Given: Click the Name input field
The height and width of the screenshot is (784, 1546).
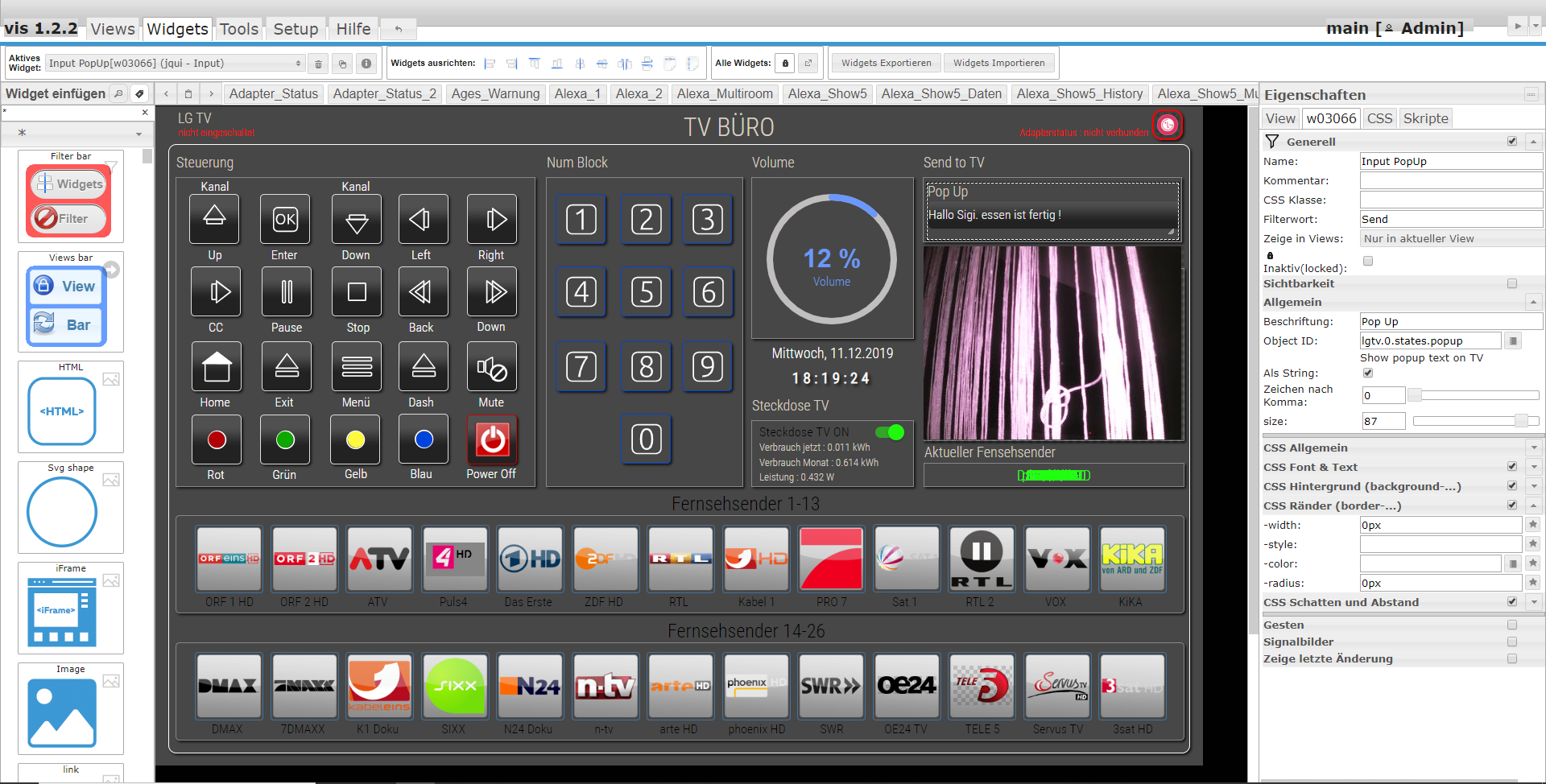Looking at the screenshot, I should point(1451,161).
